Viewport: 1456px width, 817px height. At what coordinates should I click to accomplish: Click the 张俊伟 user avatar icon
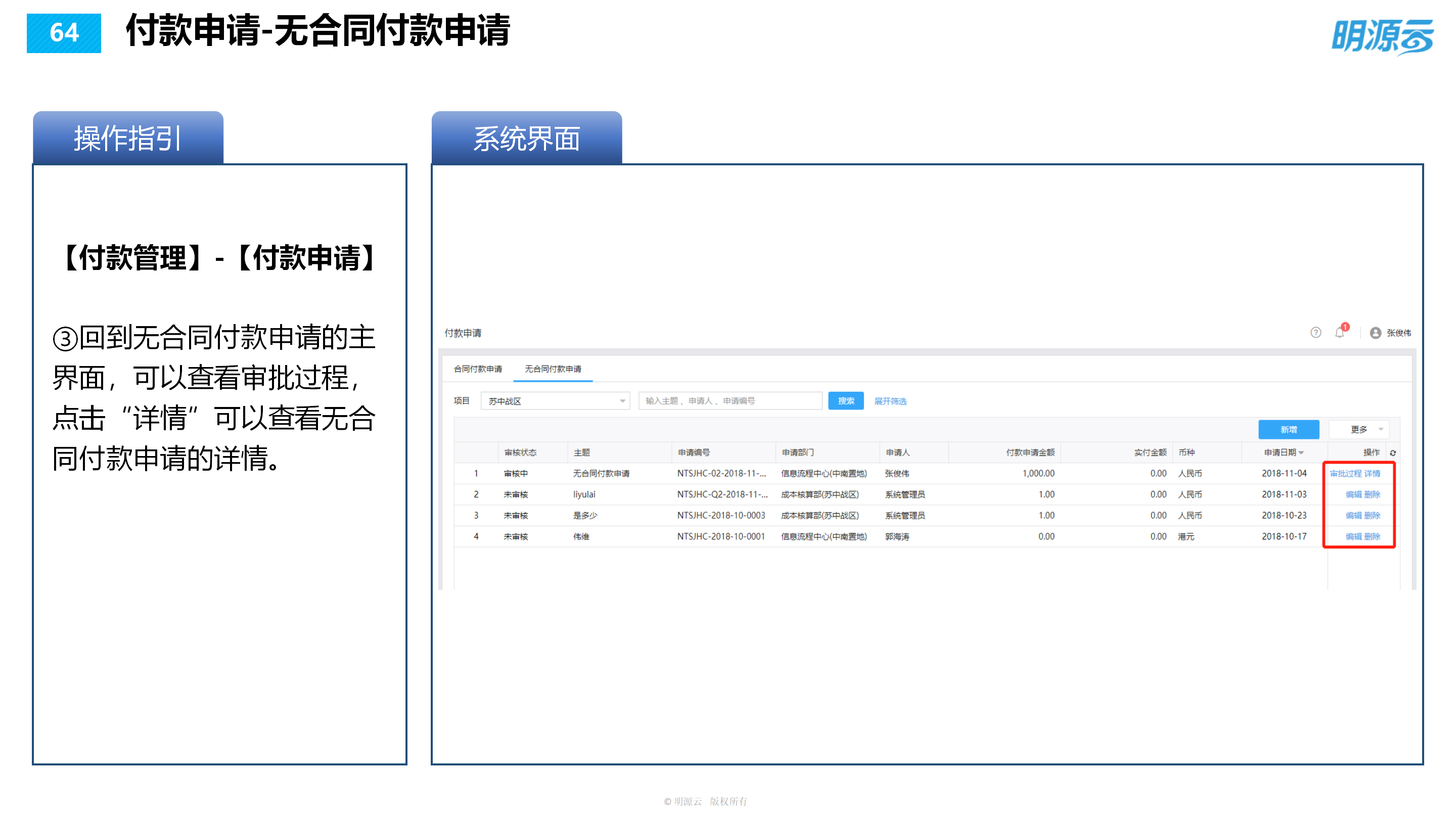point(1376,333)
